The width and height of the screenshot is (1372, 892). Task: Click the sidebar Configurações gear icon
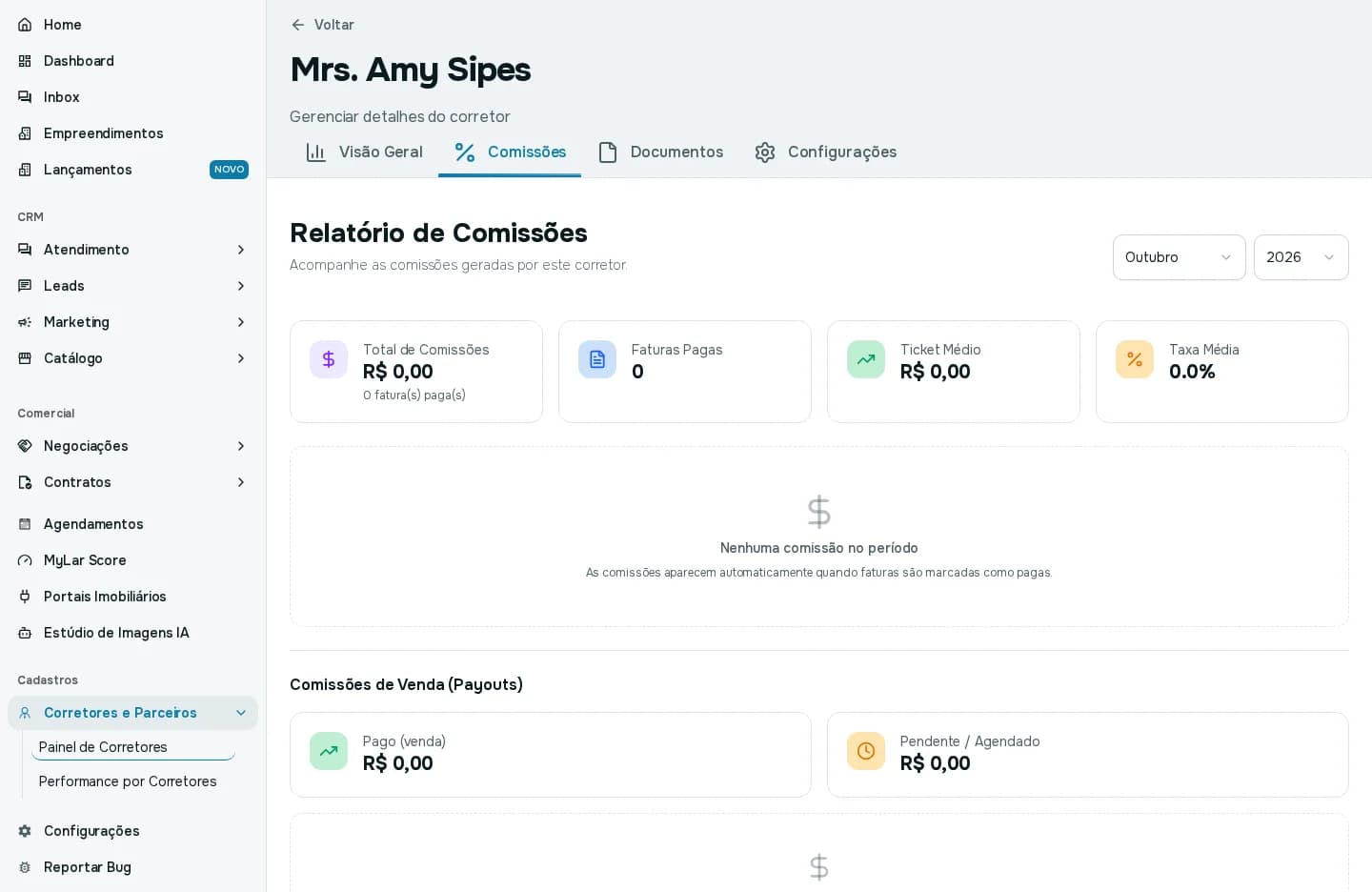click(25, 831)
